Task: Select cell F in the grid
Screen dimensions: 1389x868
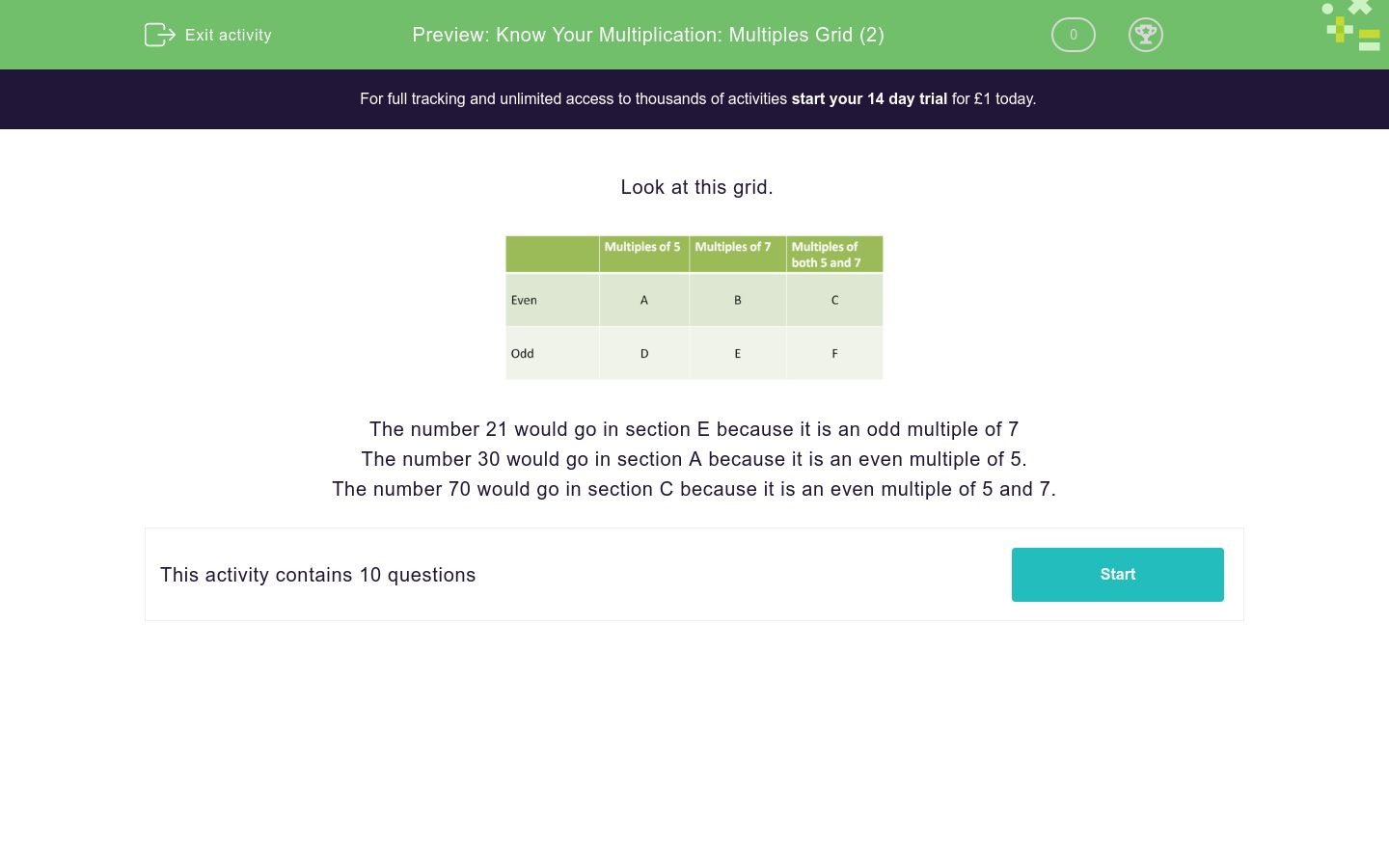Action: (x=834, y=353)
